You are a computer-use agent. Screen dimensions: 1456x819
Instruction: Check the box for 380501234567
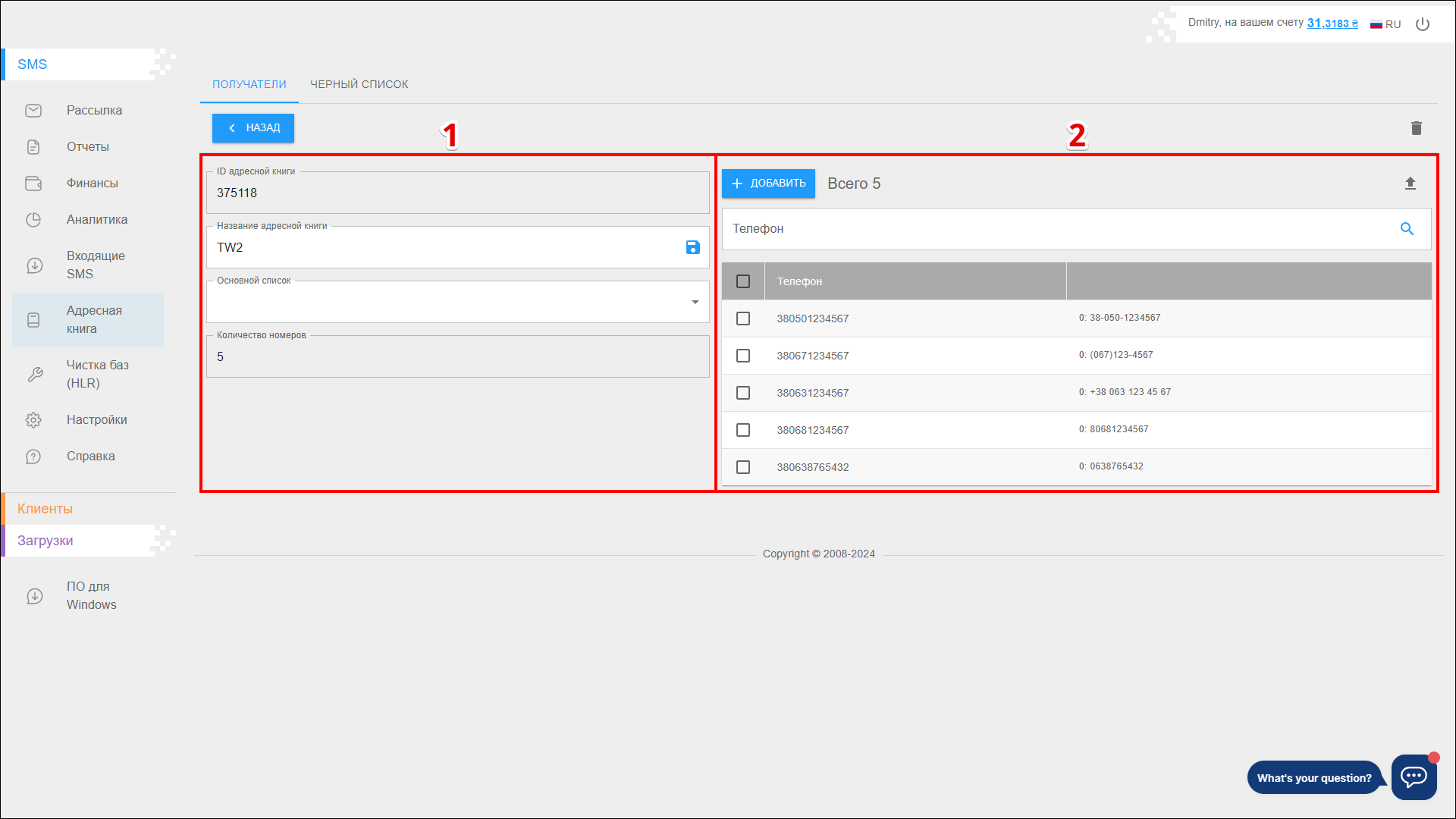pyautogui.click(x=743, y=318)
